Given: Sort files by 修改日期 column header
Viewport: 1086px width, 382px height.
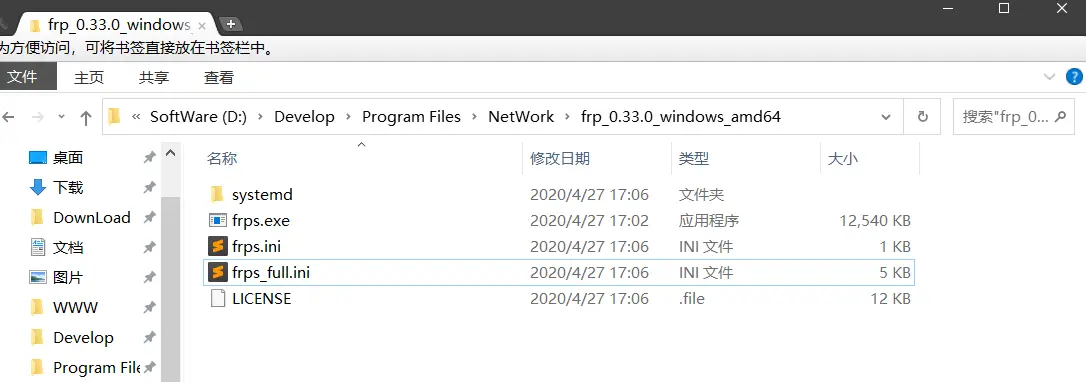Looking at the screenshot, I should [560, 158].
